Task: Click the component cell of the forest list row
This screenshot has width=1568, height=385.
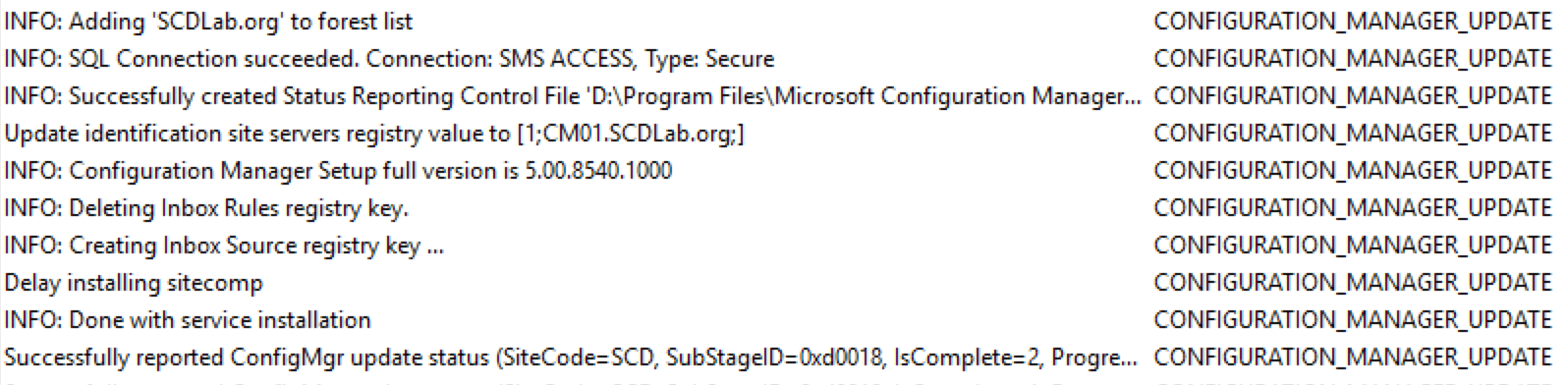Action: pyautogui.click(x=1353, y=22)
